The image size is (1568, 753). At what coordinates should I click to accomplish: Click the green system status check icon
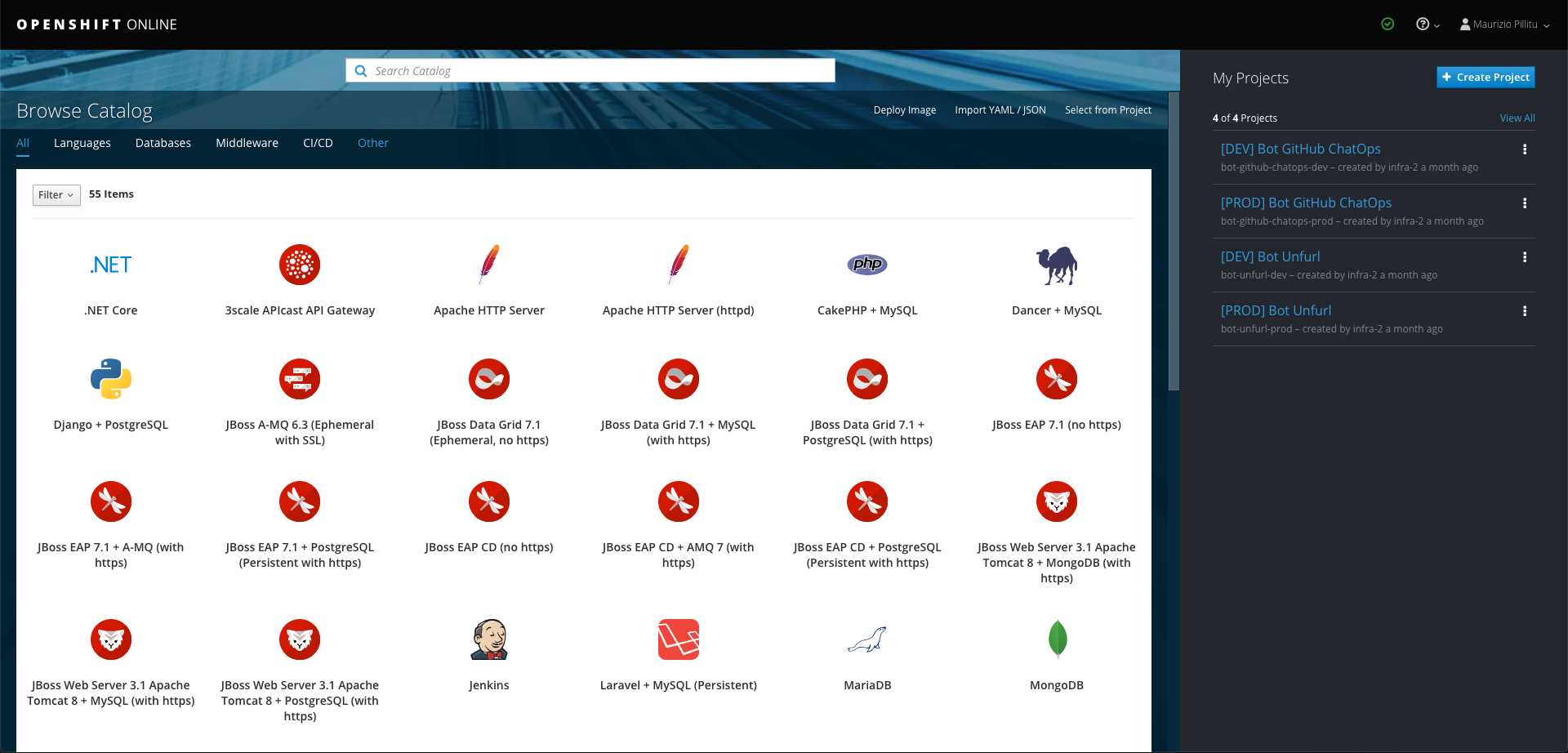1388,24
